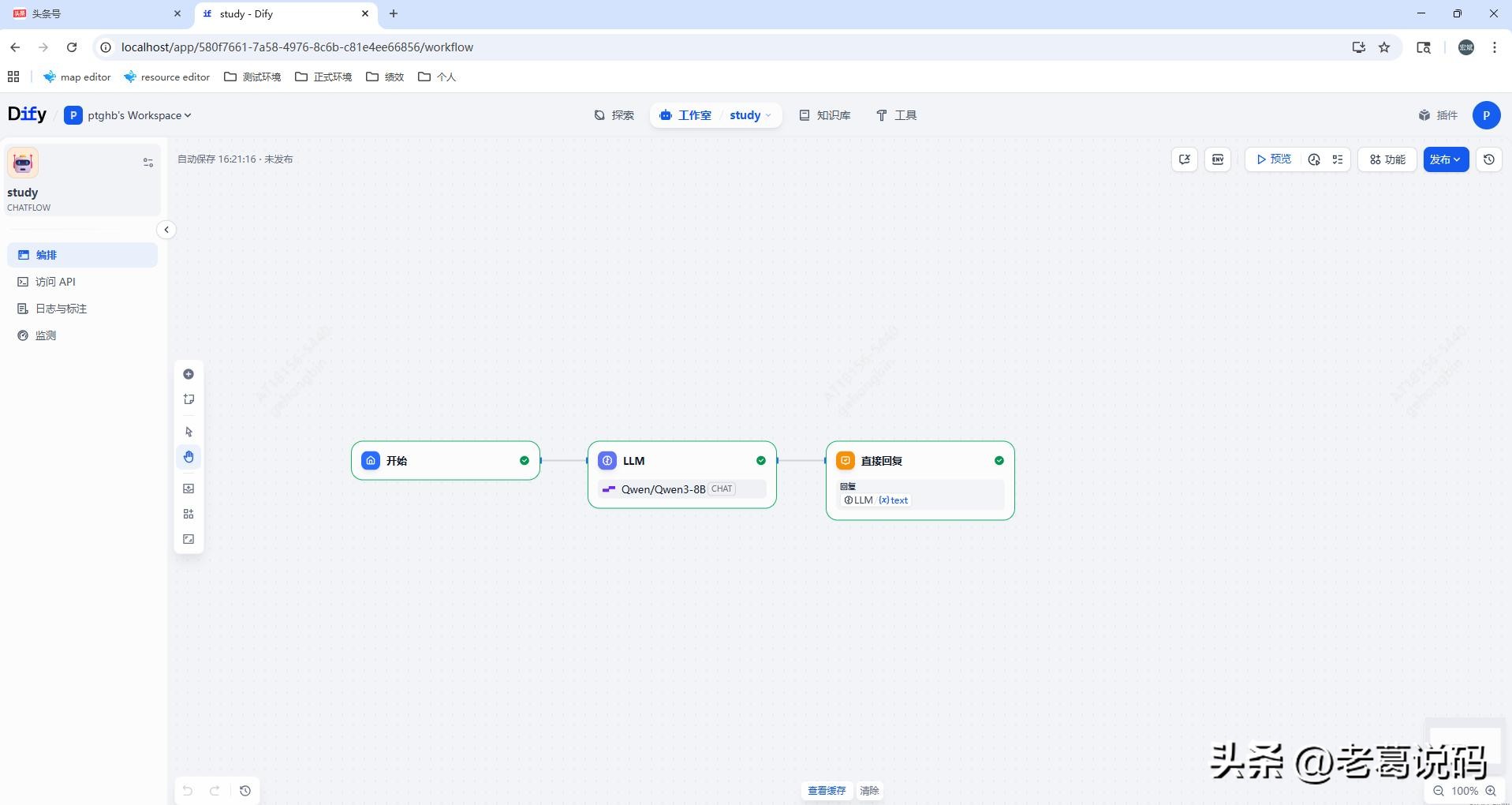Zoom in the workflow canvas
Screen dimensions: 1512x805
click(1491, 791)
